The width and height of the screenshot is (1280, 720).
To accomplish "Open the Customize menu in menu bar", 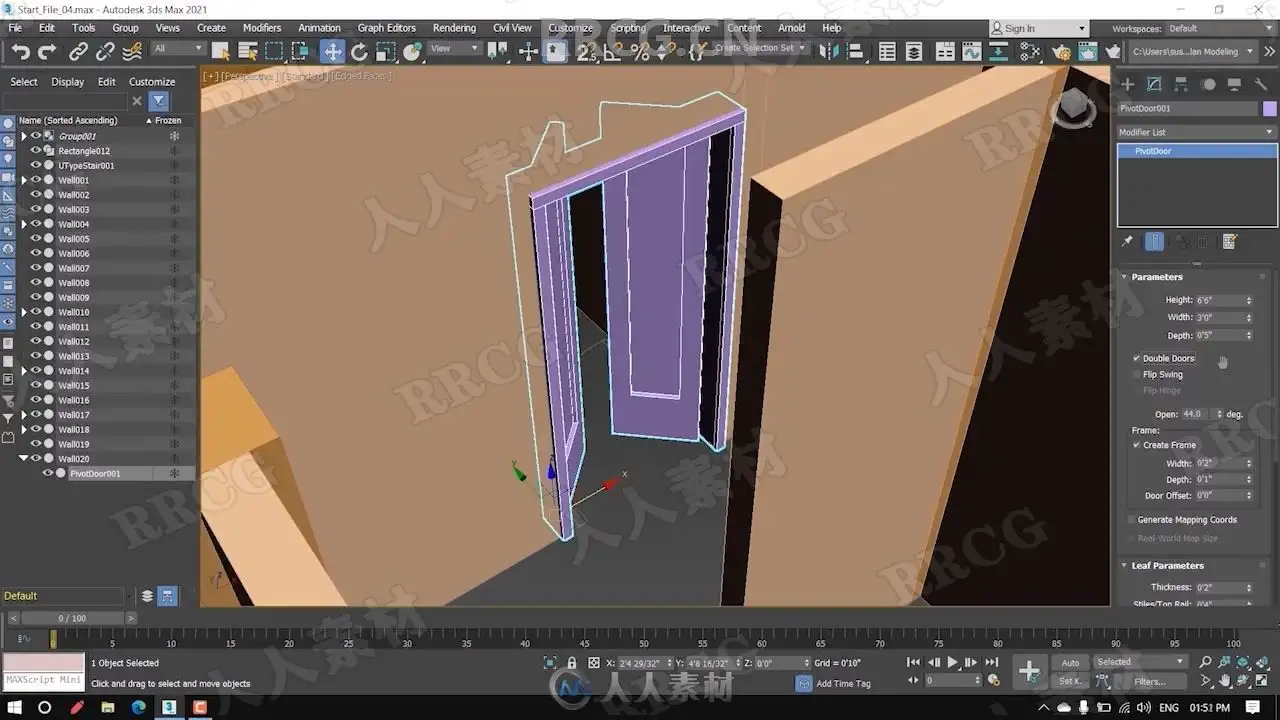I will click(x=570, y=28).
